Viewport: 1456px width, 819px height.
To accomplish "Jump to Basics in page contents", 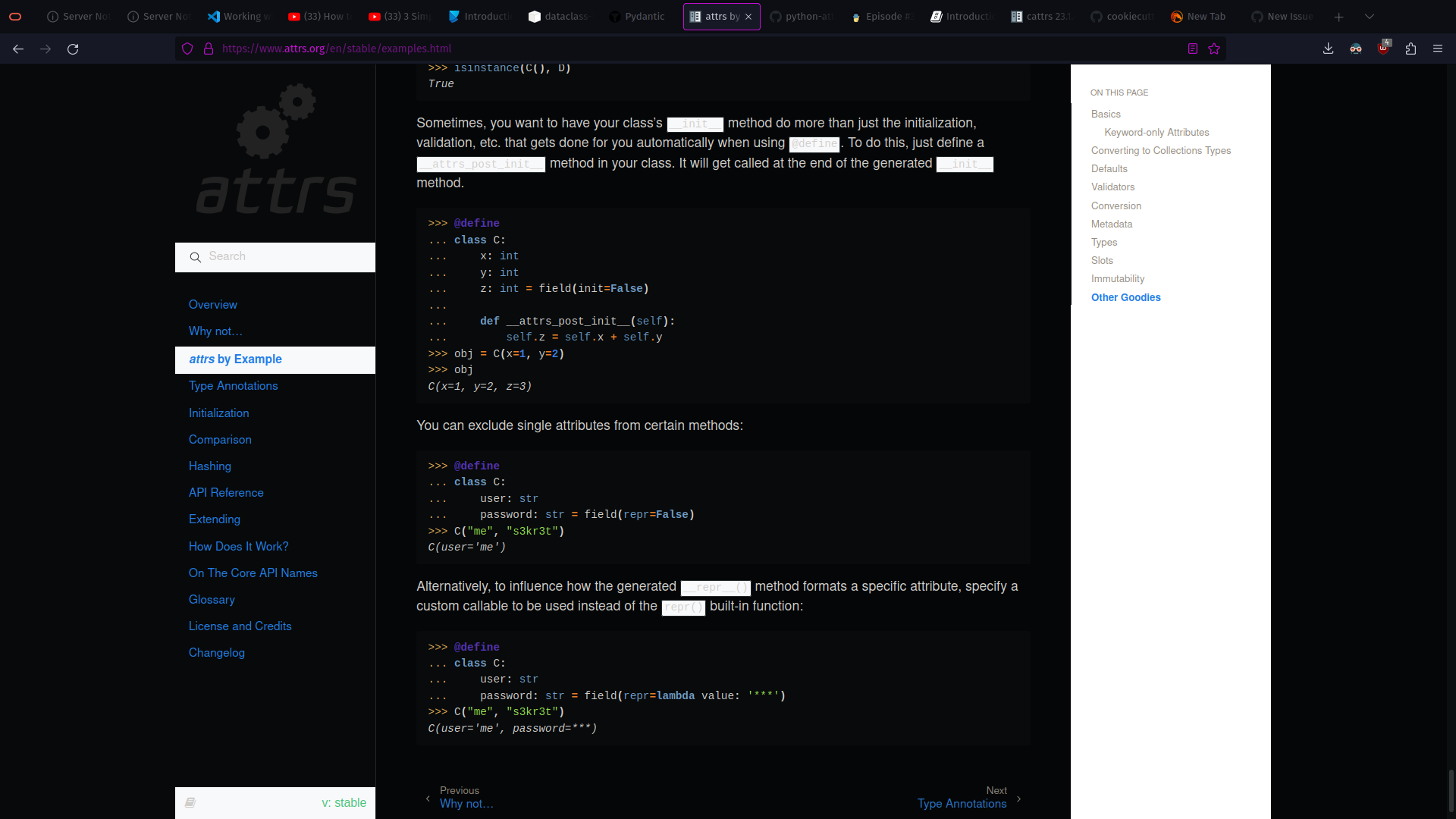I will pyautogui.click(x=1106, y=114).
